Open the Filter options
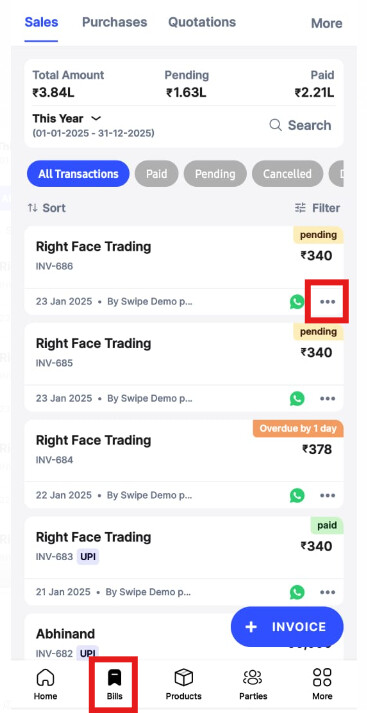The width and height of the screenshot is (367, 713). [x=317, y=208]
